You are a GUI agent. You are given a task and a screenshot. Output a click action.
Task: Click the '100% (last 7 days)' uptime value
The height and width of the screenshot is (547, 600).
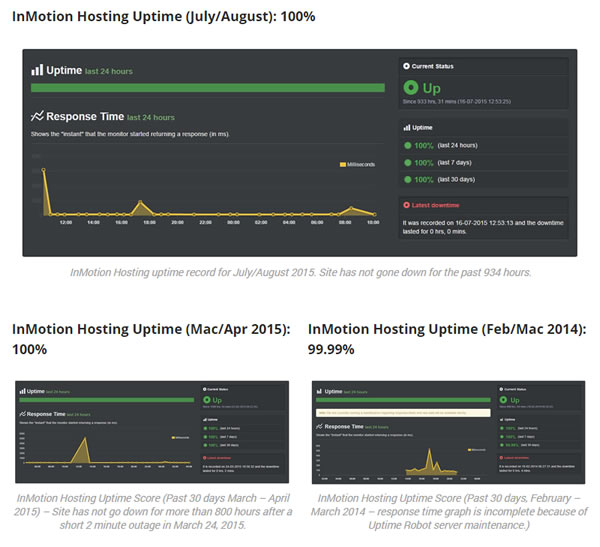443,163
